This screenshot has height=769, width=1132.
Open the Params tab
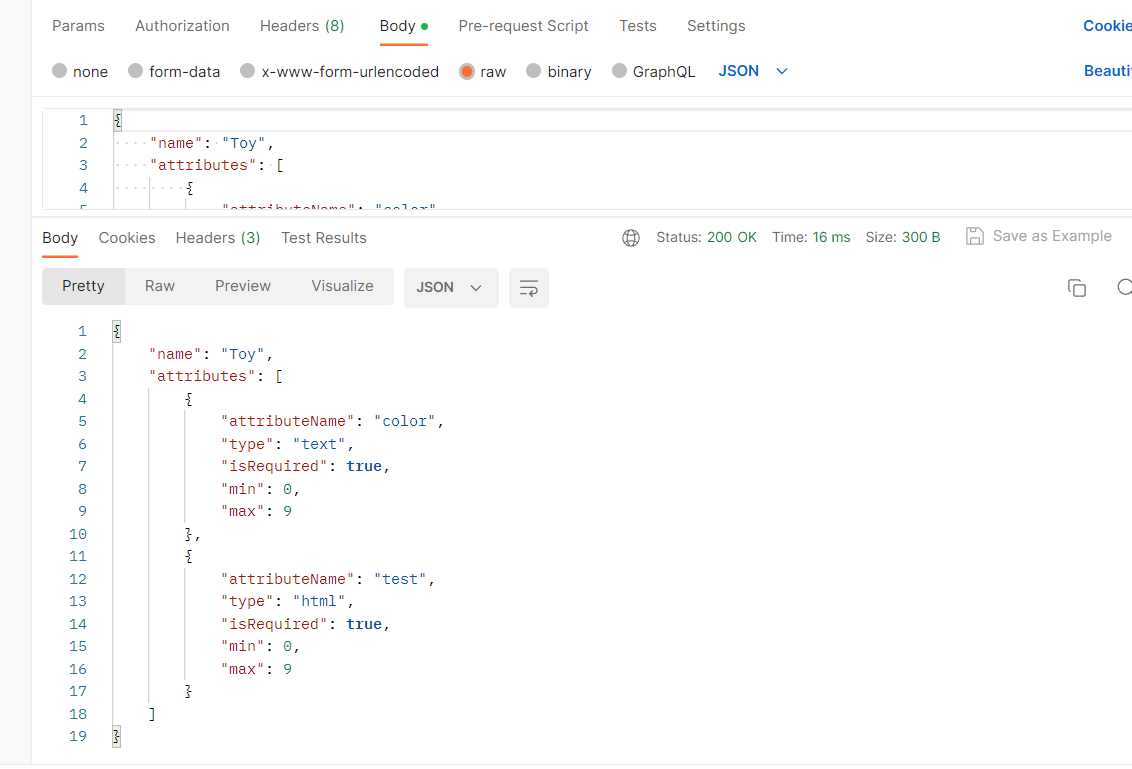point(78,26)
